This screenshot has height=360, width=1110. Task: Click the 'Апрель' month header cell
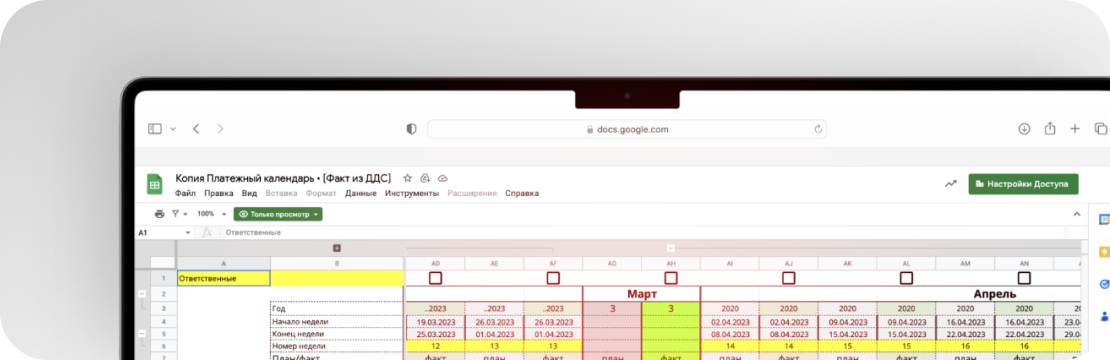click(x=995, y=294)
